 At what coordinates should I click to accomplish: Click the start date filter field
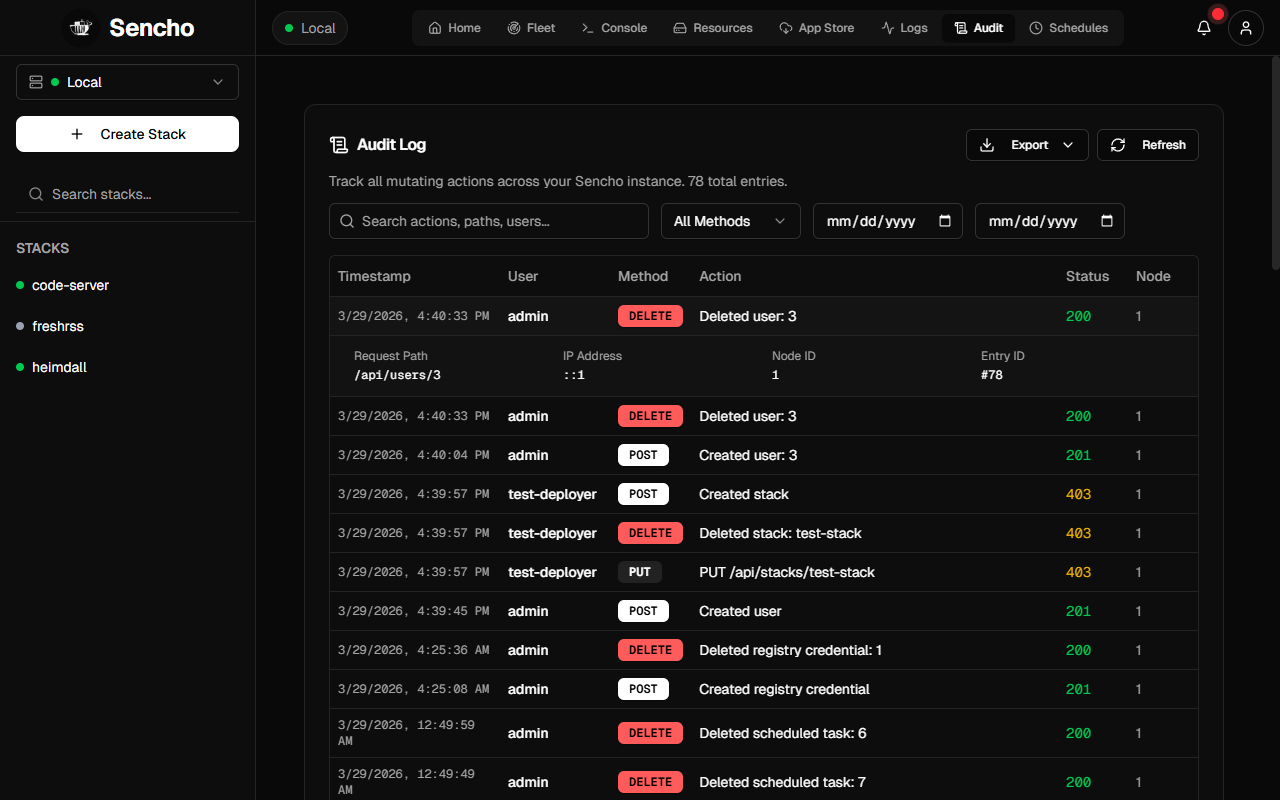click(x=888, y=221)
